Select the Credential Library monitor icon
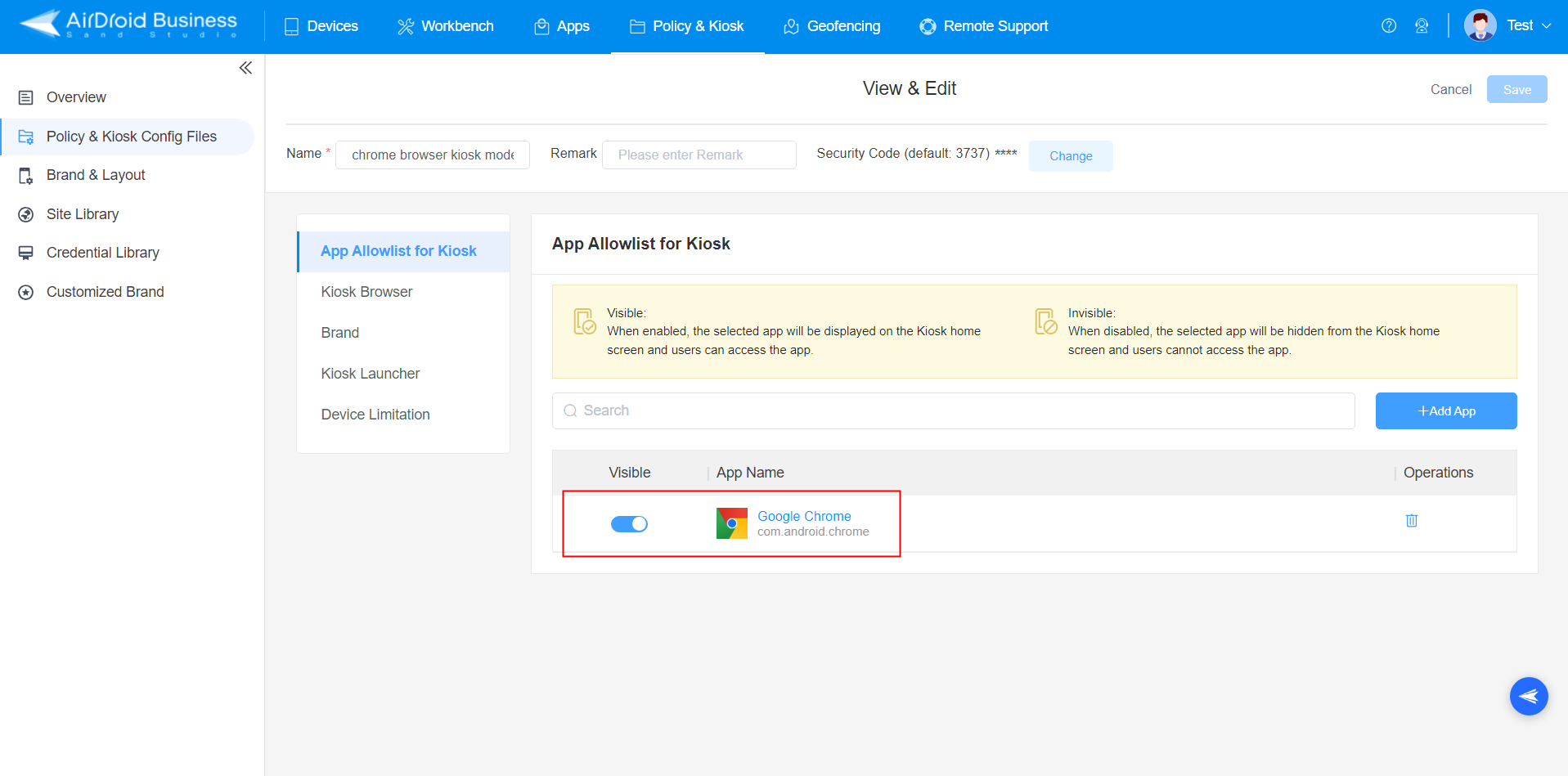 coord(25,252)
